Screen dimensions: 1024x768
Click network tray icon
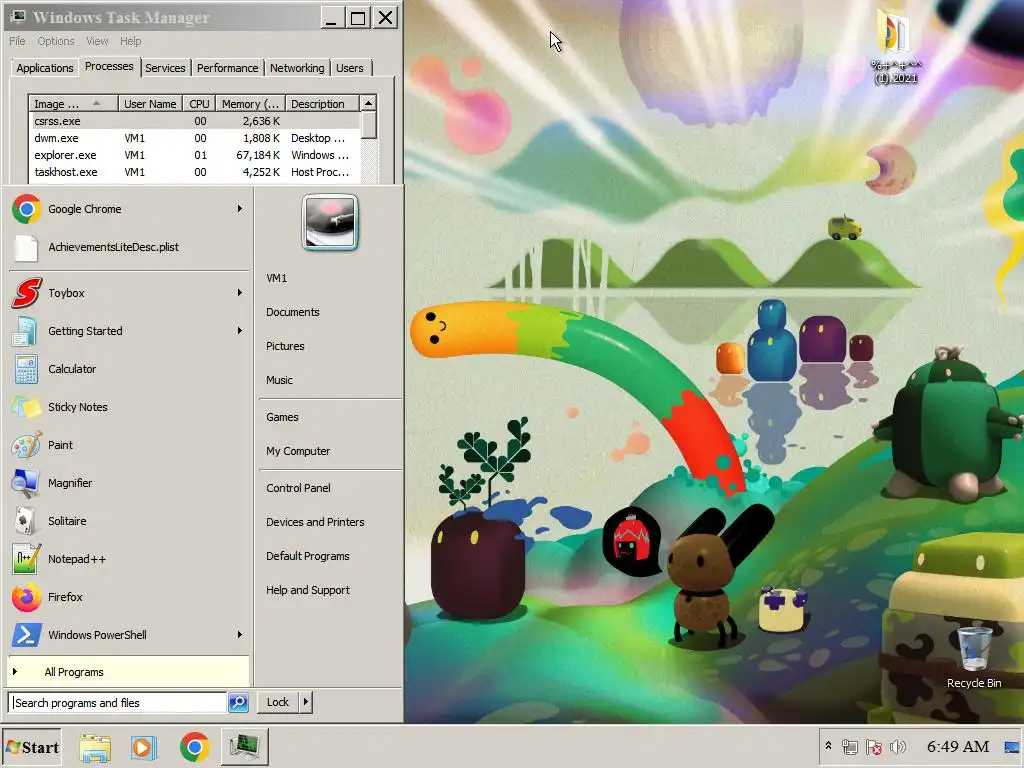coord(850,746)
